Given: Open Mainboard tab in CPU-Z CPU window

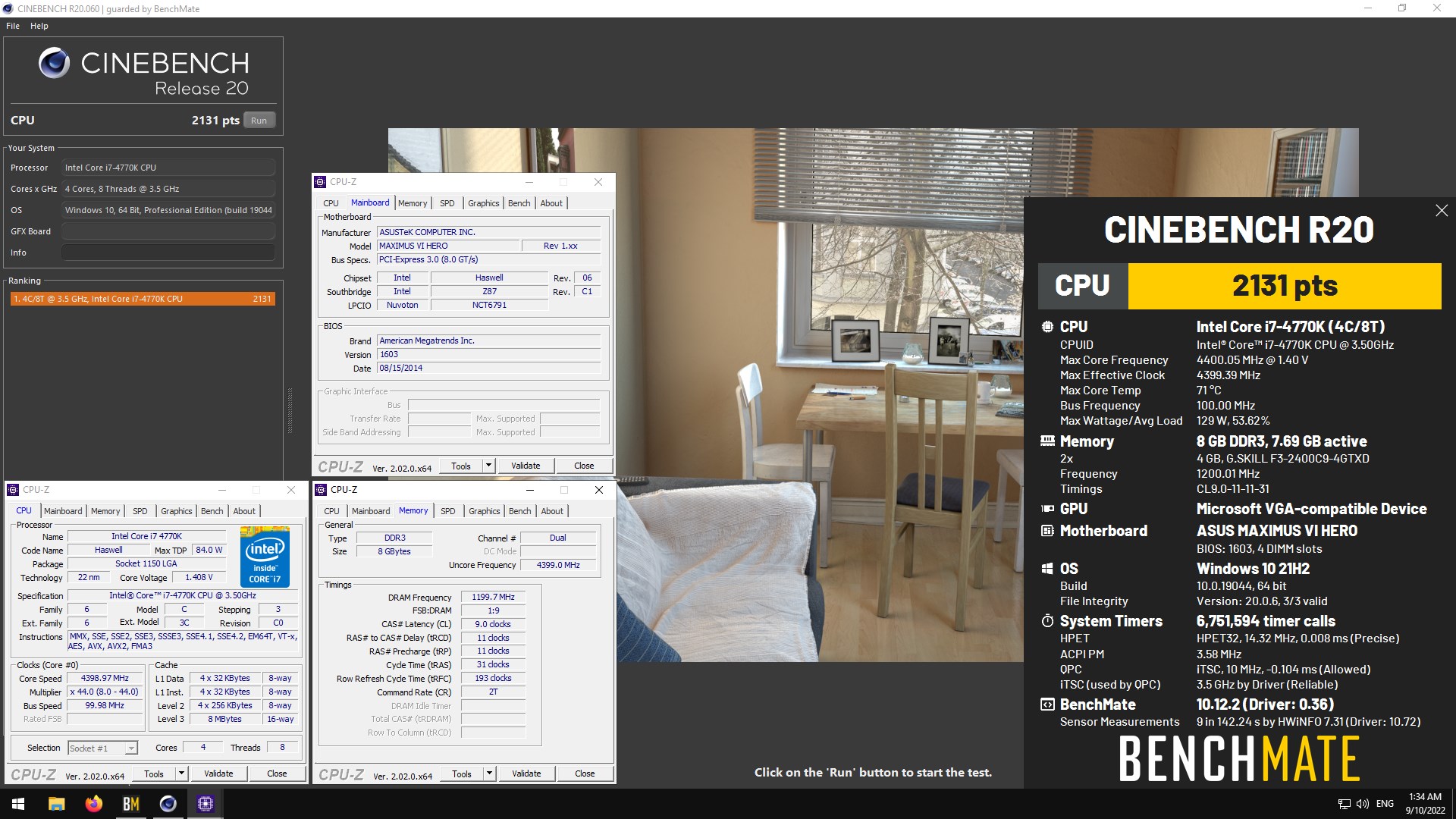Looking at the screenshot, I should pos(63,511).
